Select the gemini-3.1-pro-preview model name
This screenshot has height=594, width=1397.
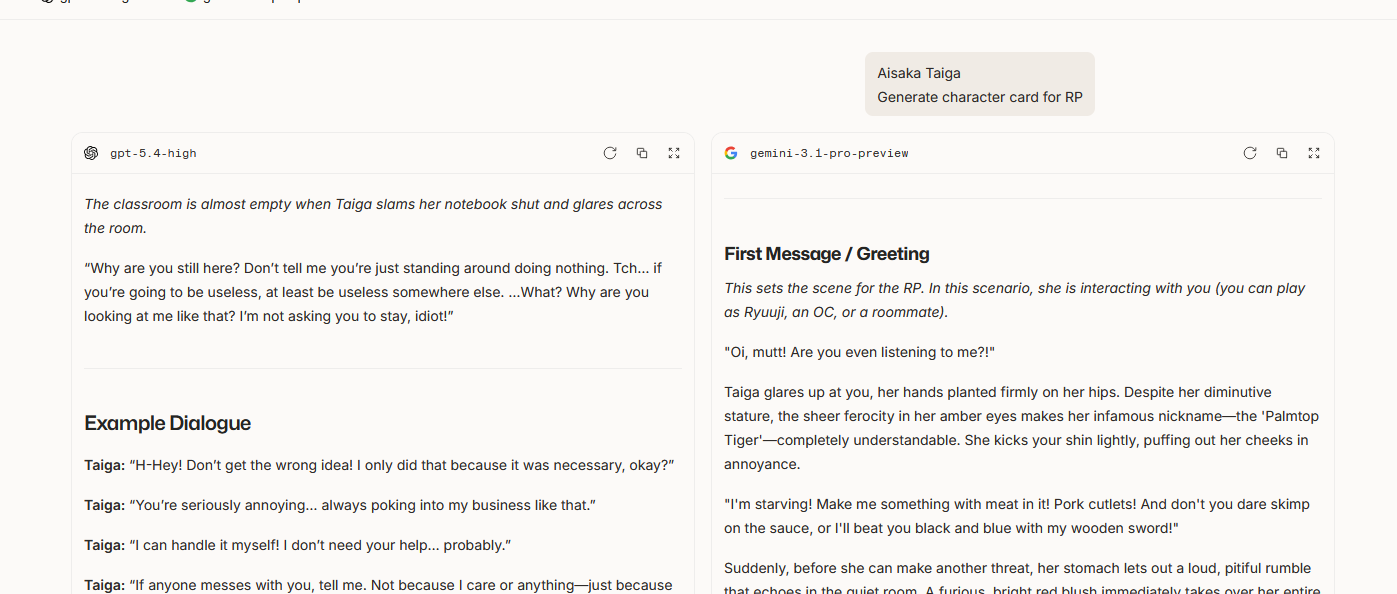pos(829,153)
